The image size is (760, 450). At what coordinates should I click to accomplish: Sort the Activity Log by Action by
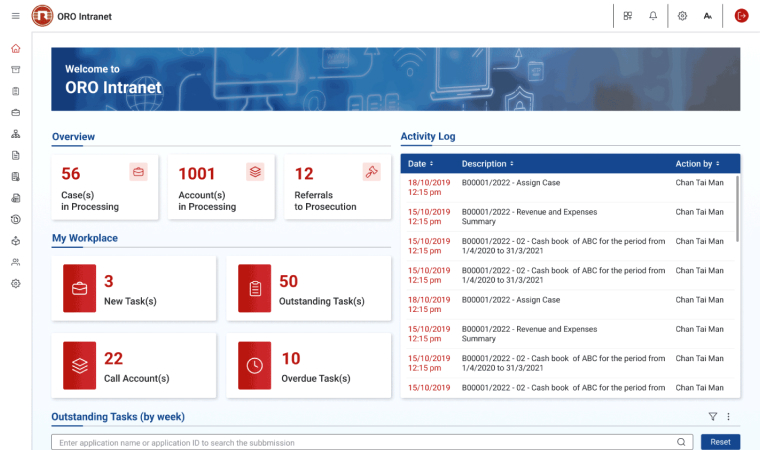697,163
